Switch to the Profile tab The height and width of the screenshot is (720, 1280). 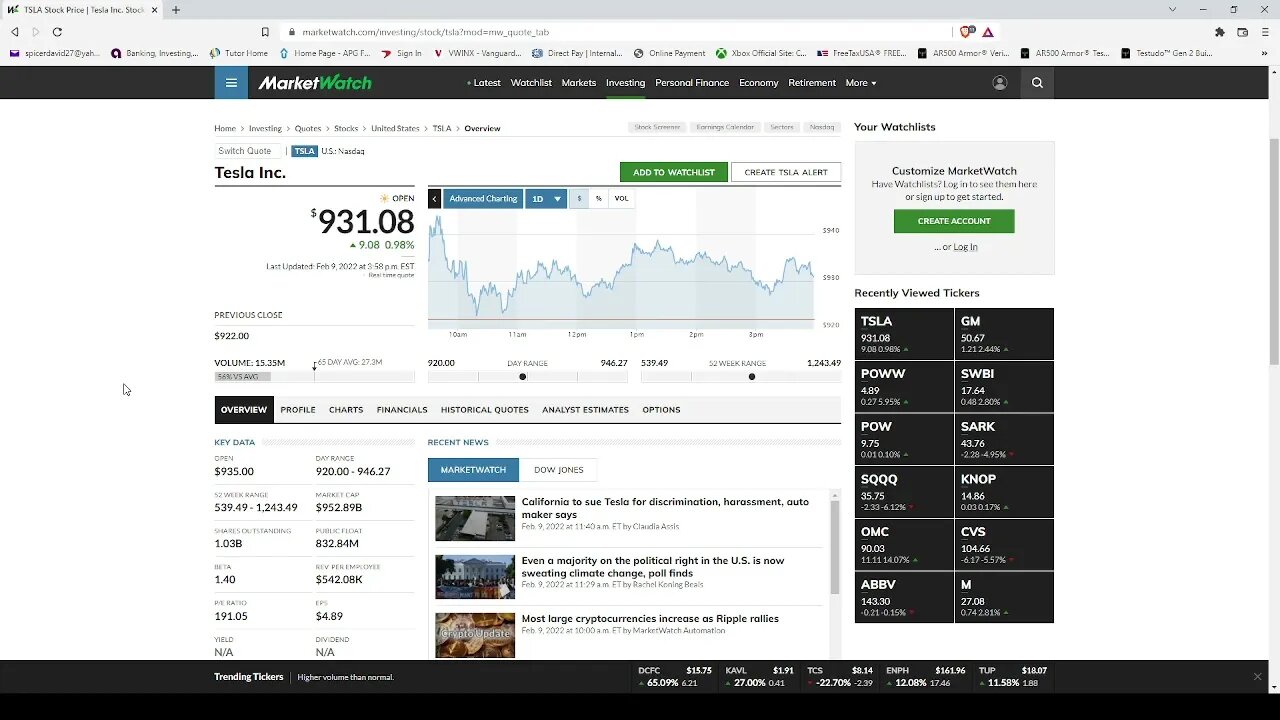pos(298,409)
